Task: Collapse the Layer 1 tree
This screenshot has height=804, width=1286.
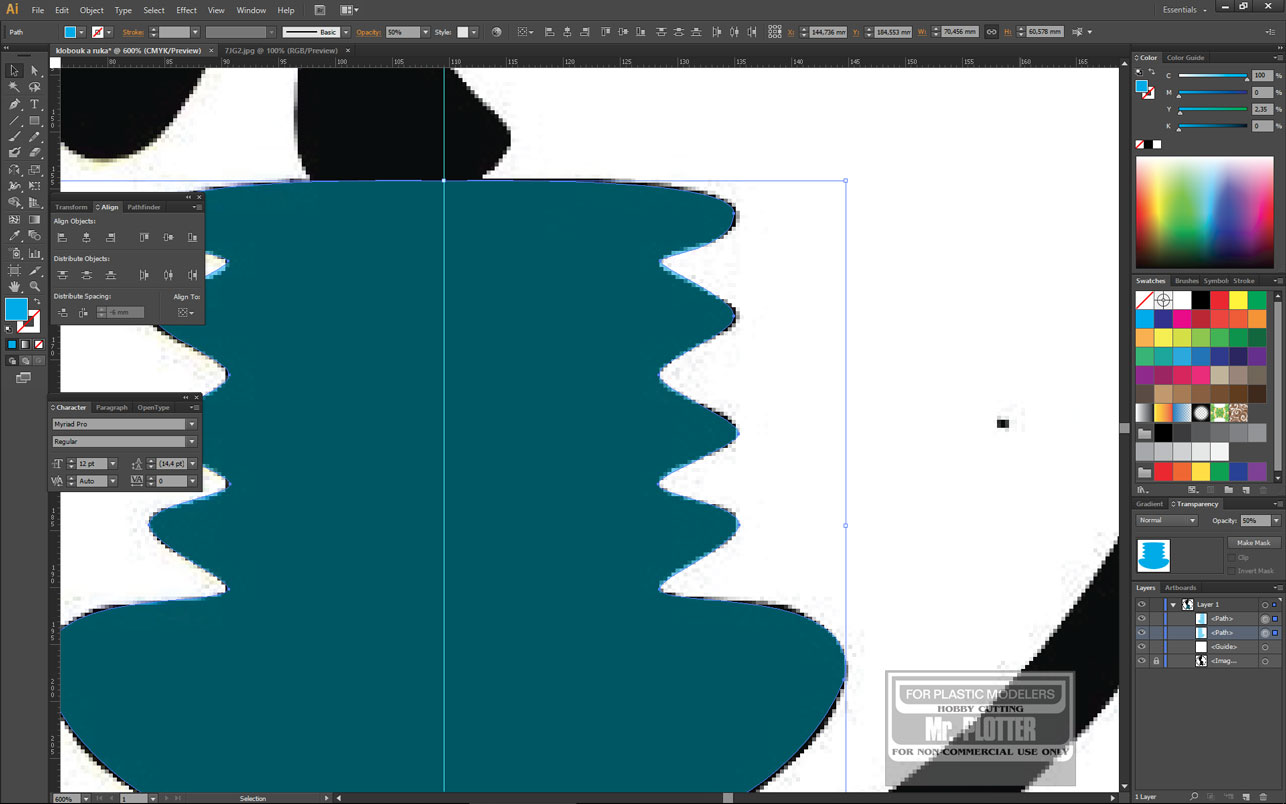Action: point(1173,604)
